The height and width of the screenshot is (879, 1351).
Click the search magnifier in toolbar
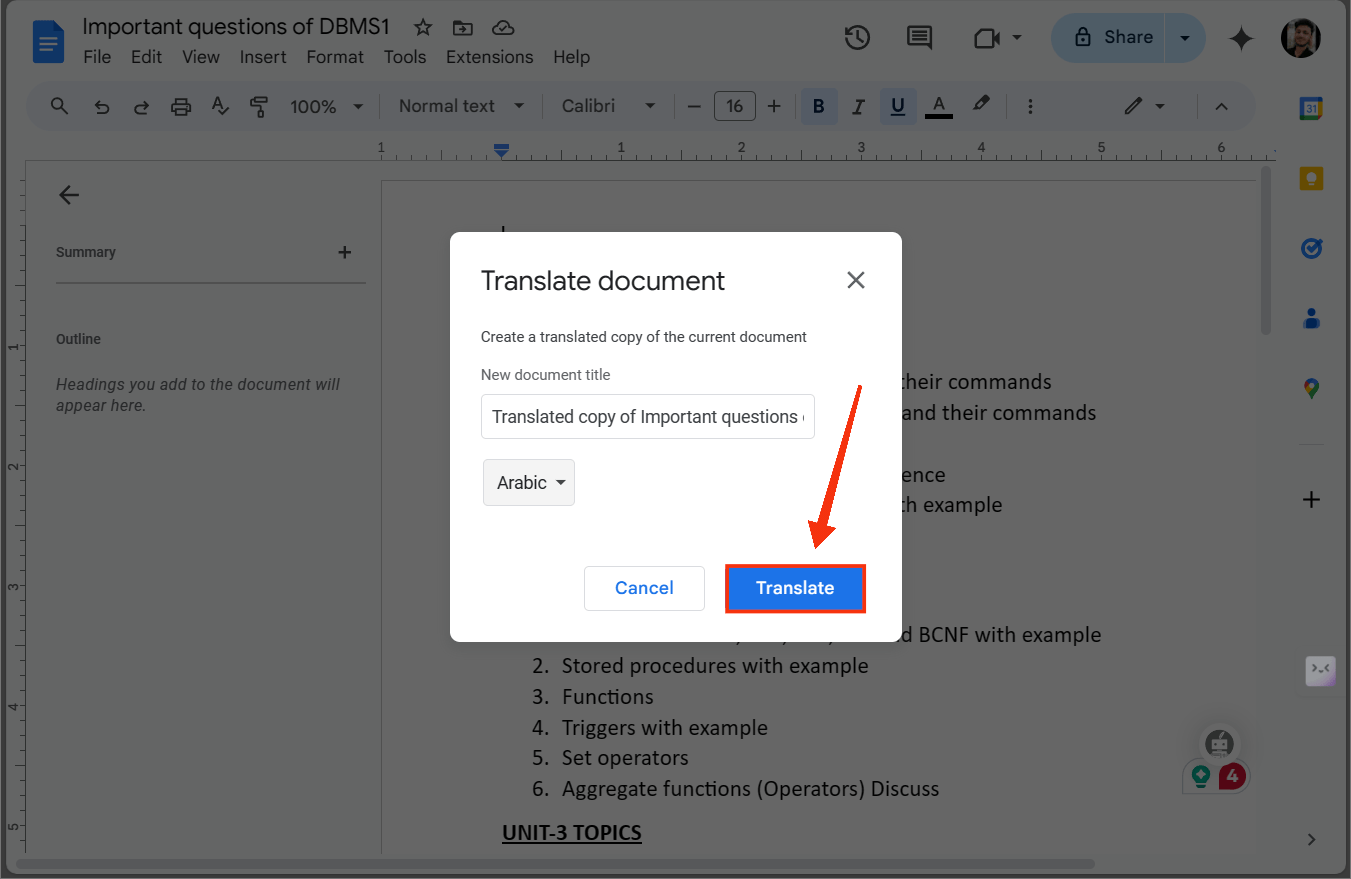pyautogui.click(x=59, y=106)
